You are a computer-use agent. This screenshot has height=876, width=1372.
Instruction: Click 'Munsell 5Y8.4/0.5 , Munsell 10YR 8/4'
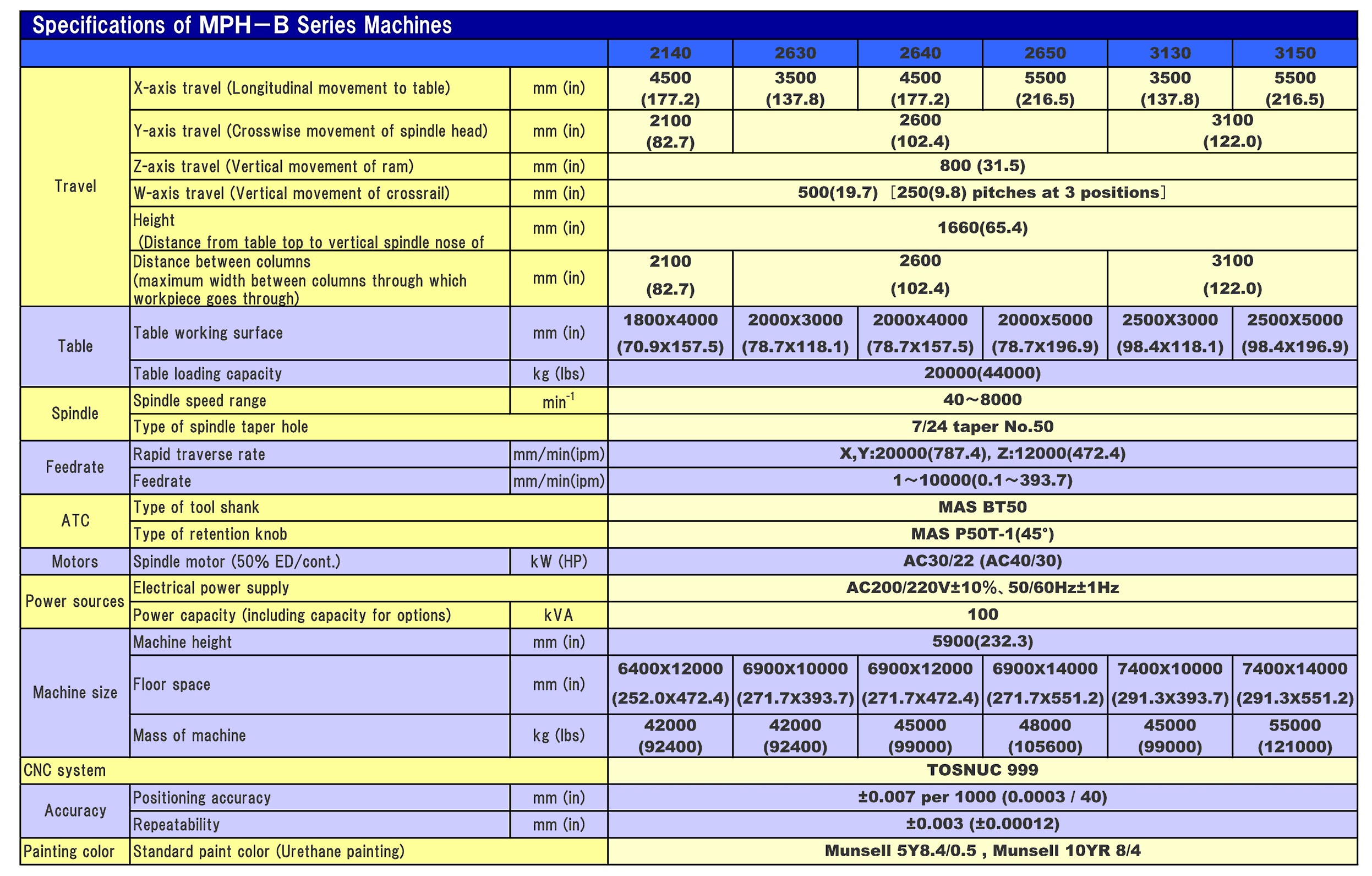coord(982,851)
